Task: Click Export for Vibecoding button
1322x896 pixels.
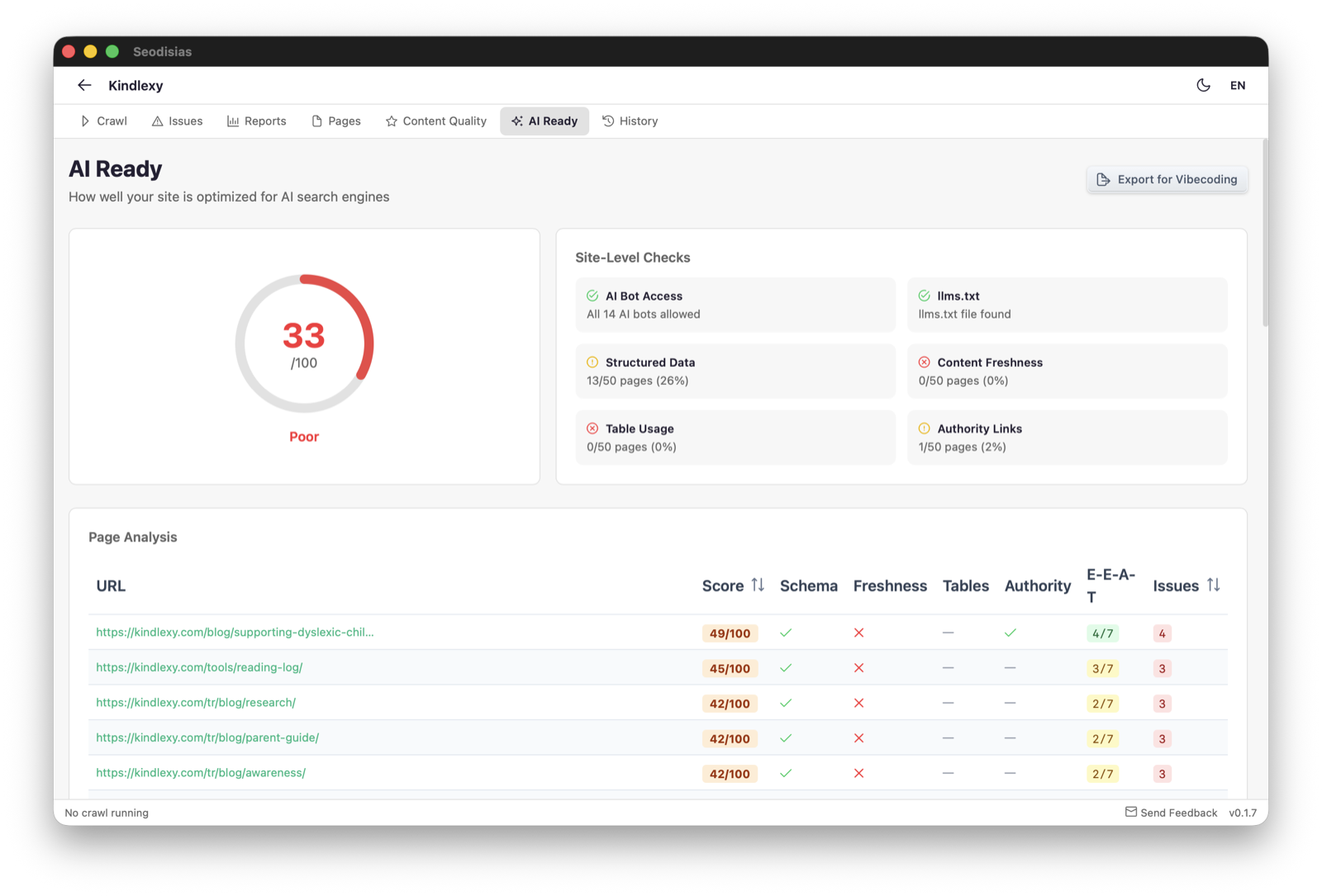Action: (x=1167, y=179)
